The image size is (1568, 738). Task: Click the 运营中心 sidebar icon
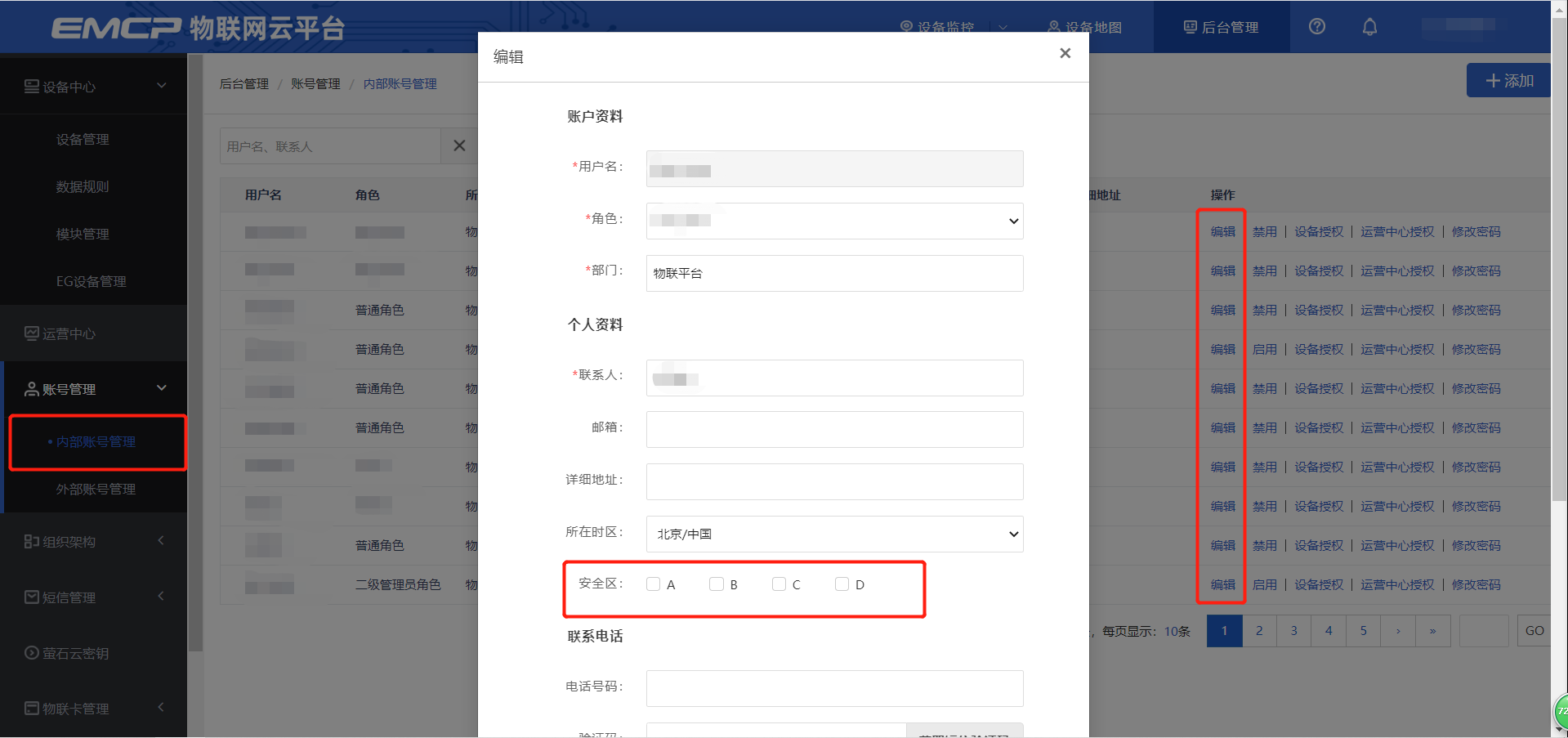pos(31,333)
